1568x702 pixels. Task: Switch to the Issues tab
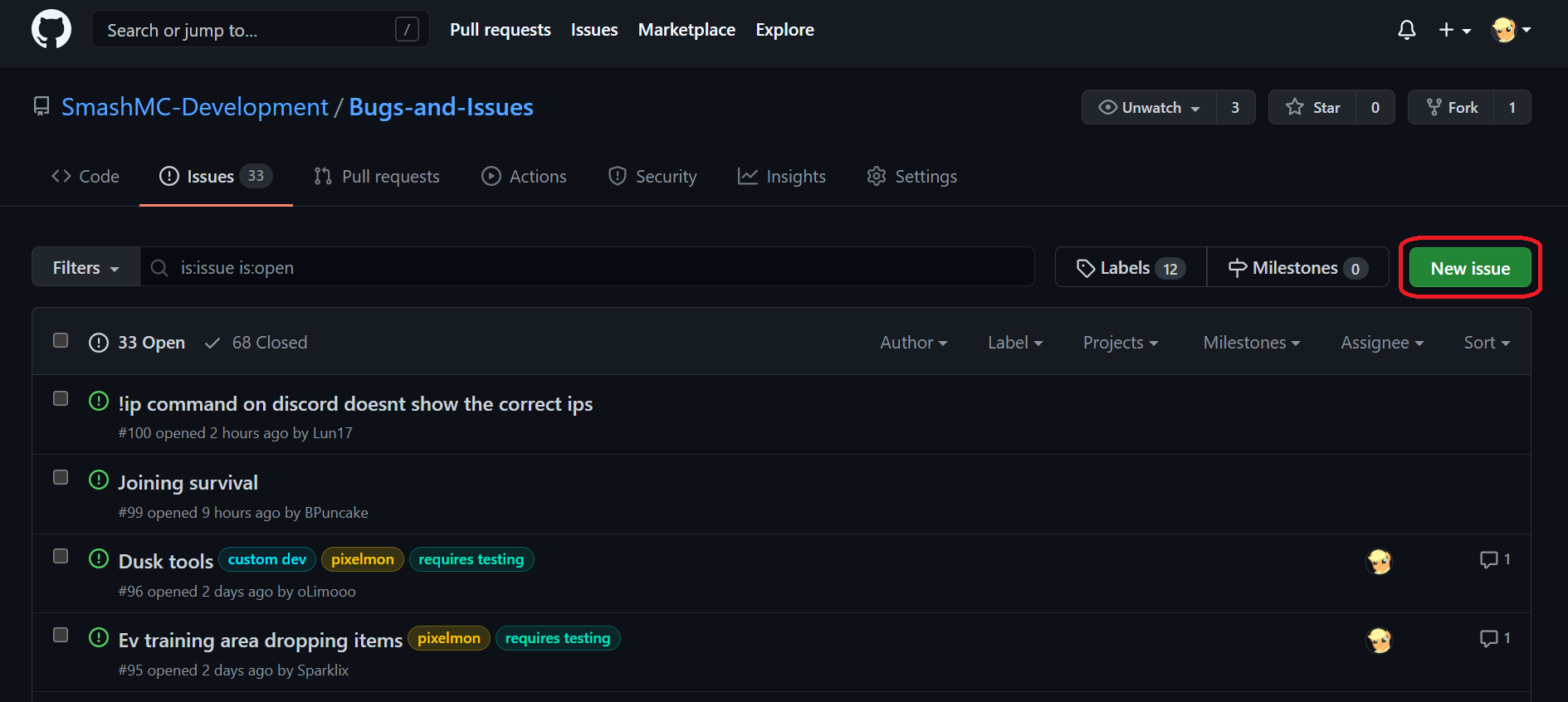[x=216, y=177]
